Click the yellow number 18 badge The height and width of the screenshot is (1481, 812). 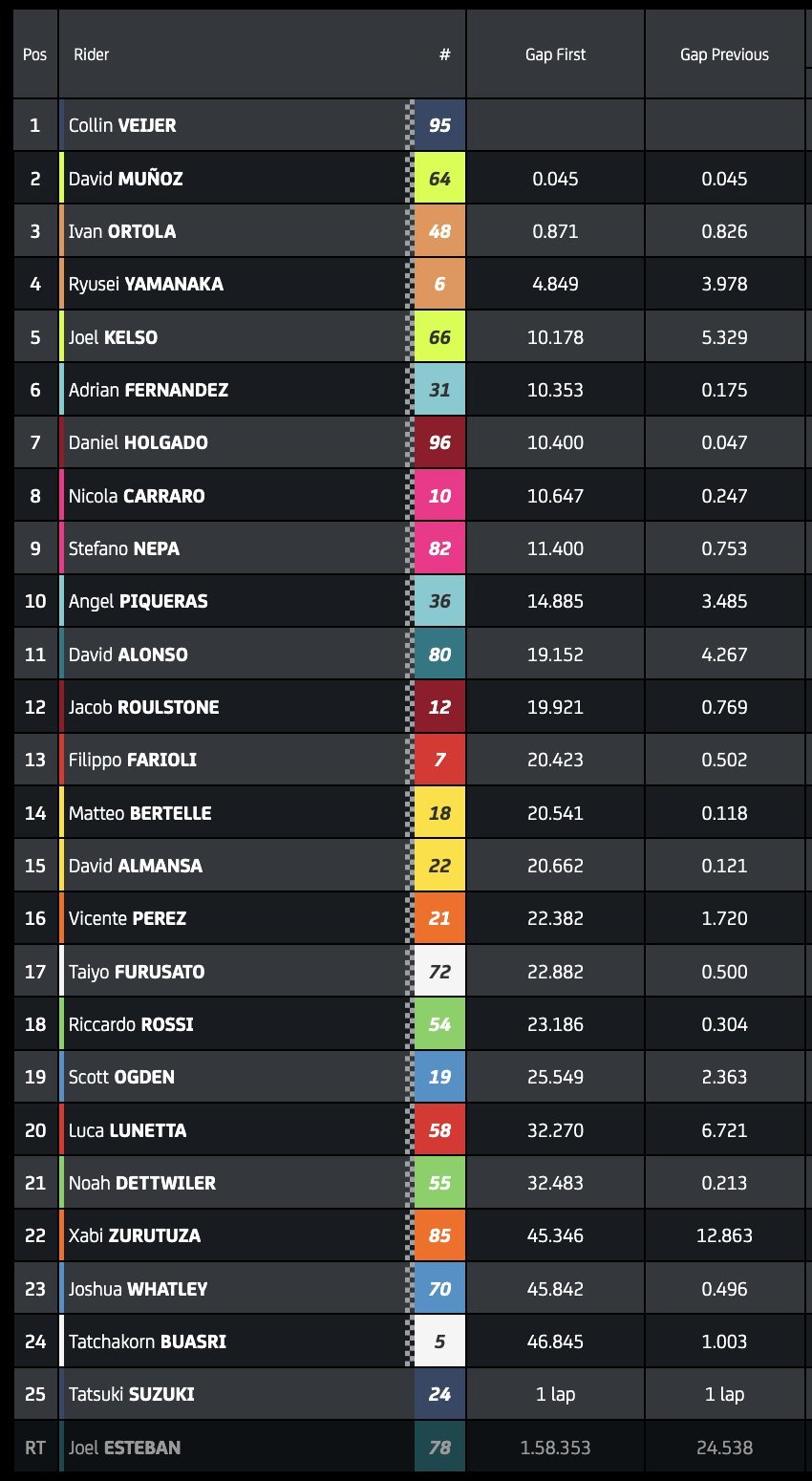[439, 813]
